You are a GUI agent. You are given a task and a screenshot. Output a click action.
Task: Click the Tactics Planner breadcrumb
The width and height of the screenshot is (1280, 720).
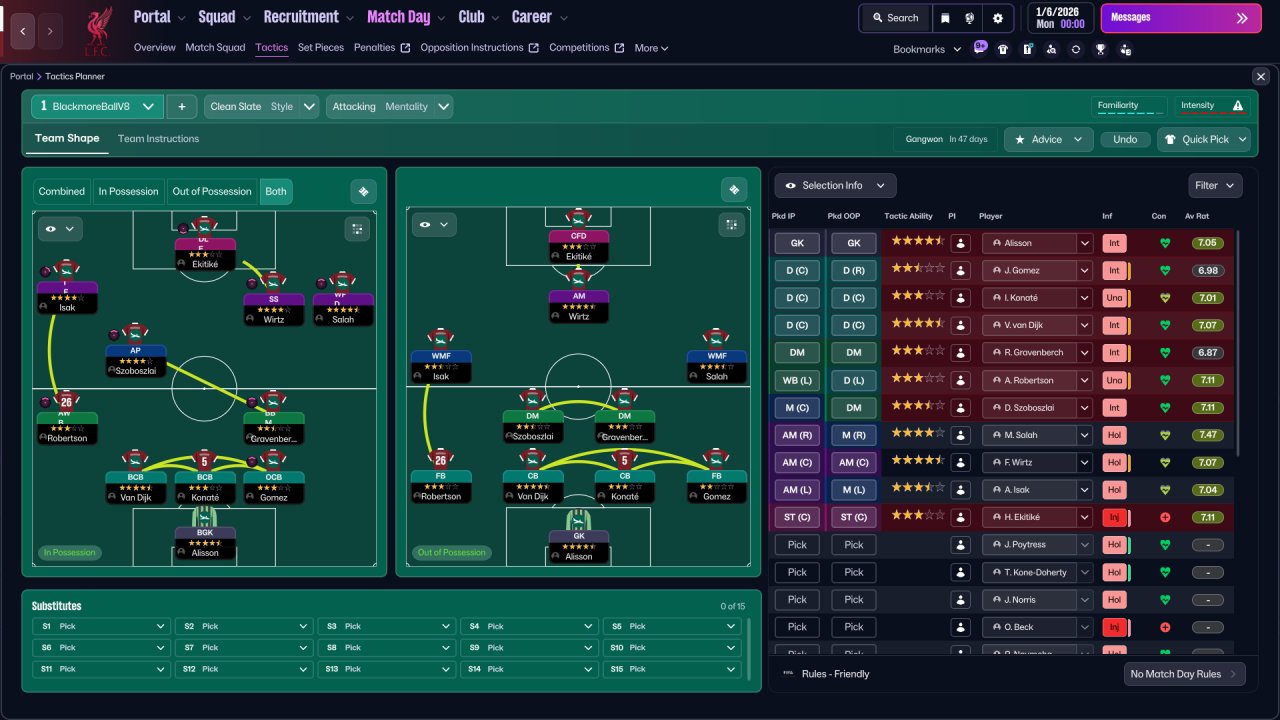click(x=75, y=77)
